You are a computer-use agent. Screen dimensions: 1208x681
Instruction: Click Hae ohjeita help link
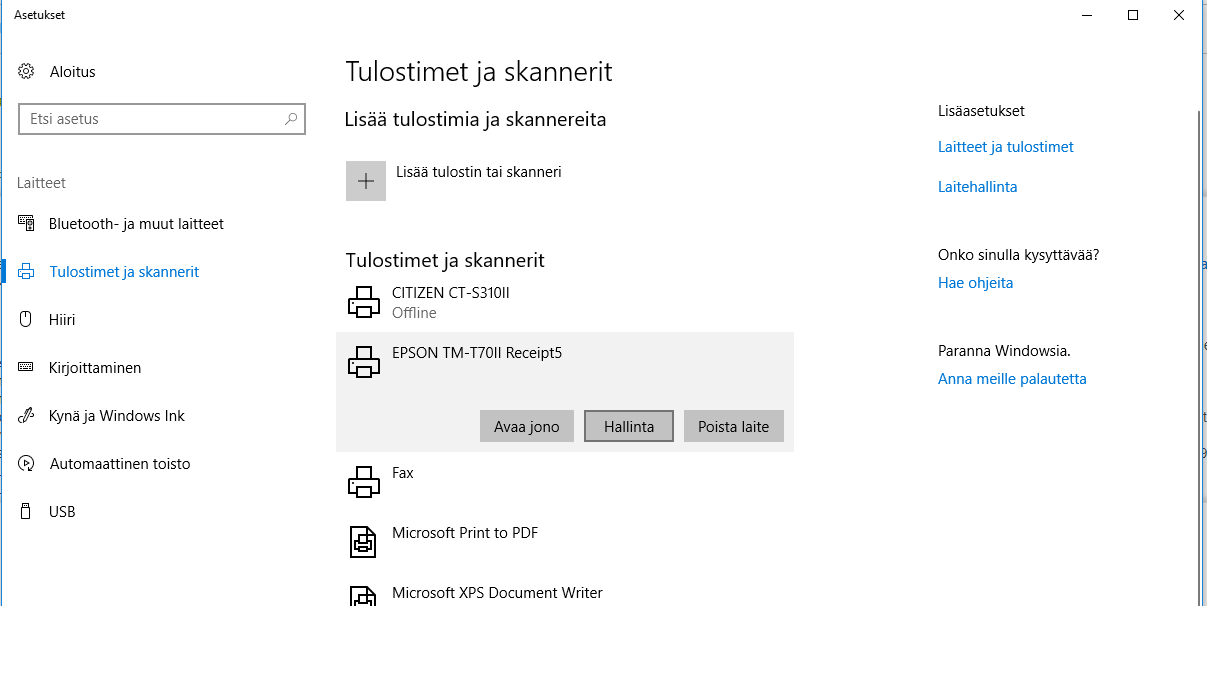tap(976, 283)
